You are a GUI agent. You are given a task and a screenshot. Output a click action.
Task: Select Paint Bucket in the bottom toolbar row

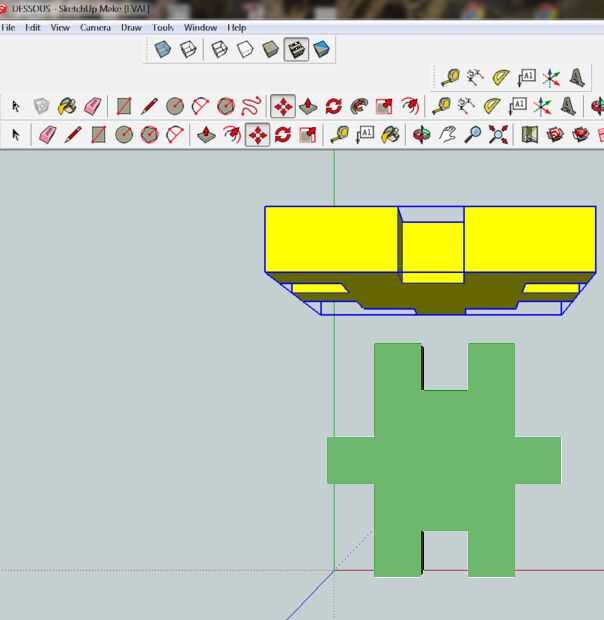(390, 135)
